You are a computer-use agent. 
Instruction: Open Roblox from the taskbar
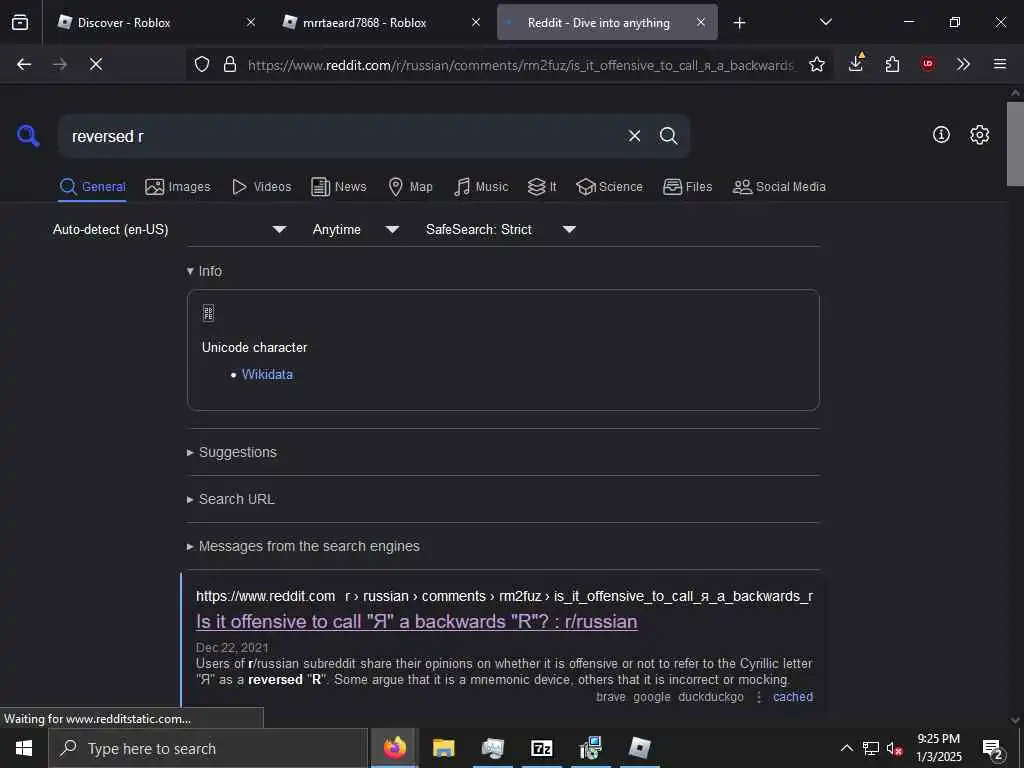point(639,748)
